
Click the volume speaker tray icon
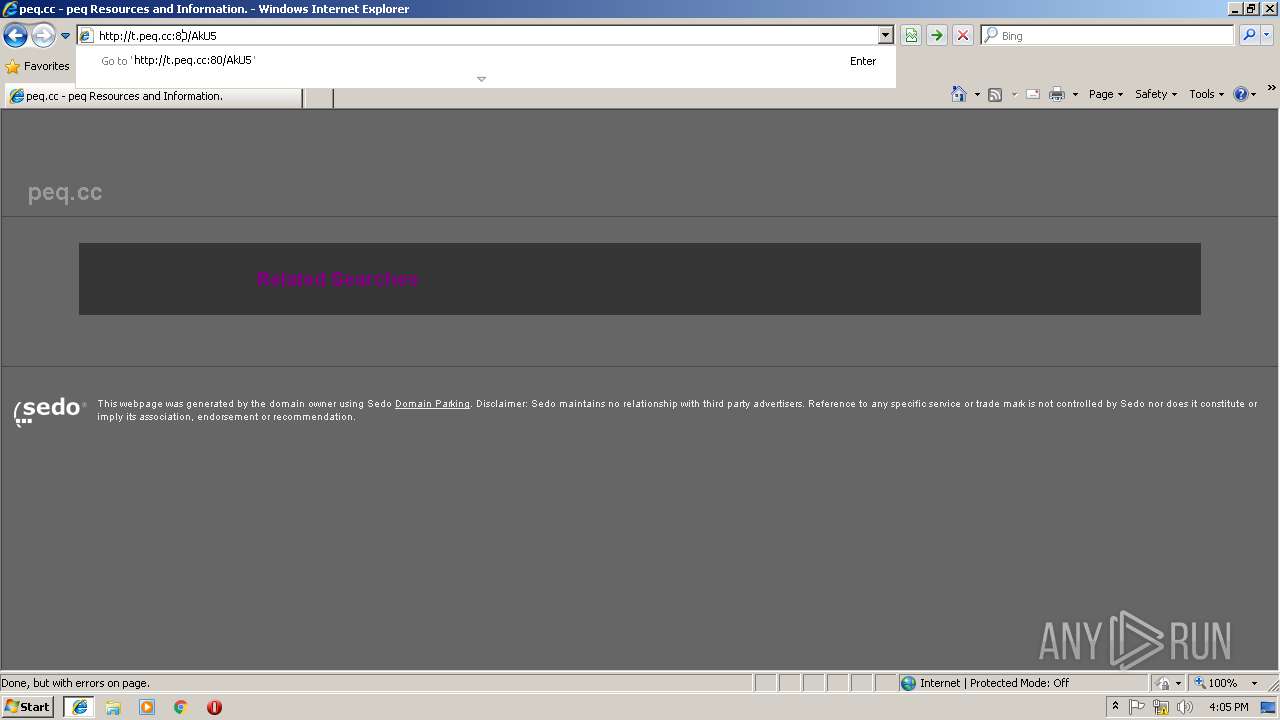coord(1185,707)
